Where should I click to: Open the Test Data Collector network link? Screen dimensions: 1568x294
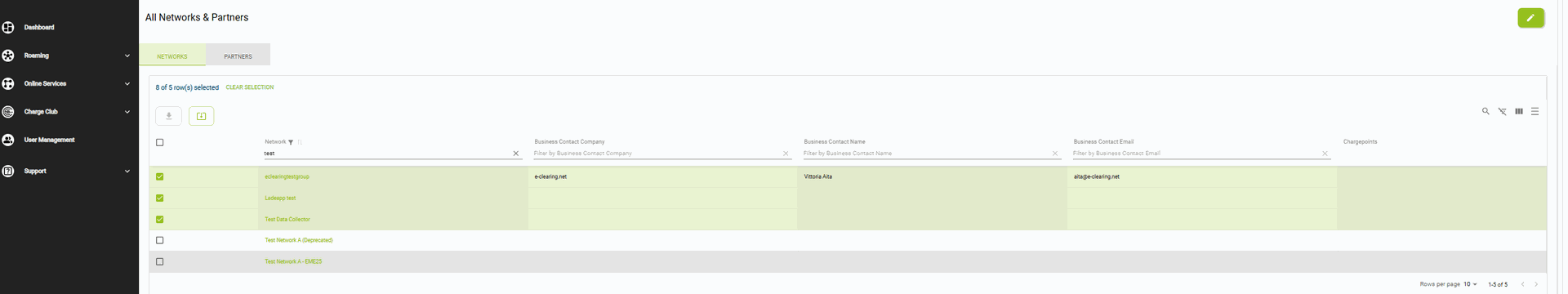coord(287,219)
